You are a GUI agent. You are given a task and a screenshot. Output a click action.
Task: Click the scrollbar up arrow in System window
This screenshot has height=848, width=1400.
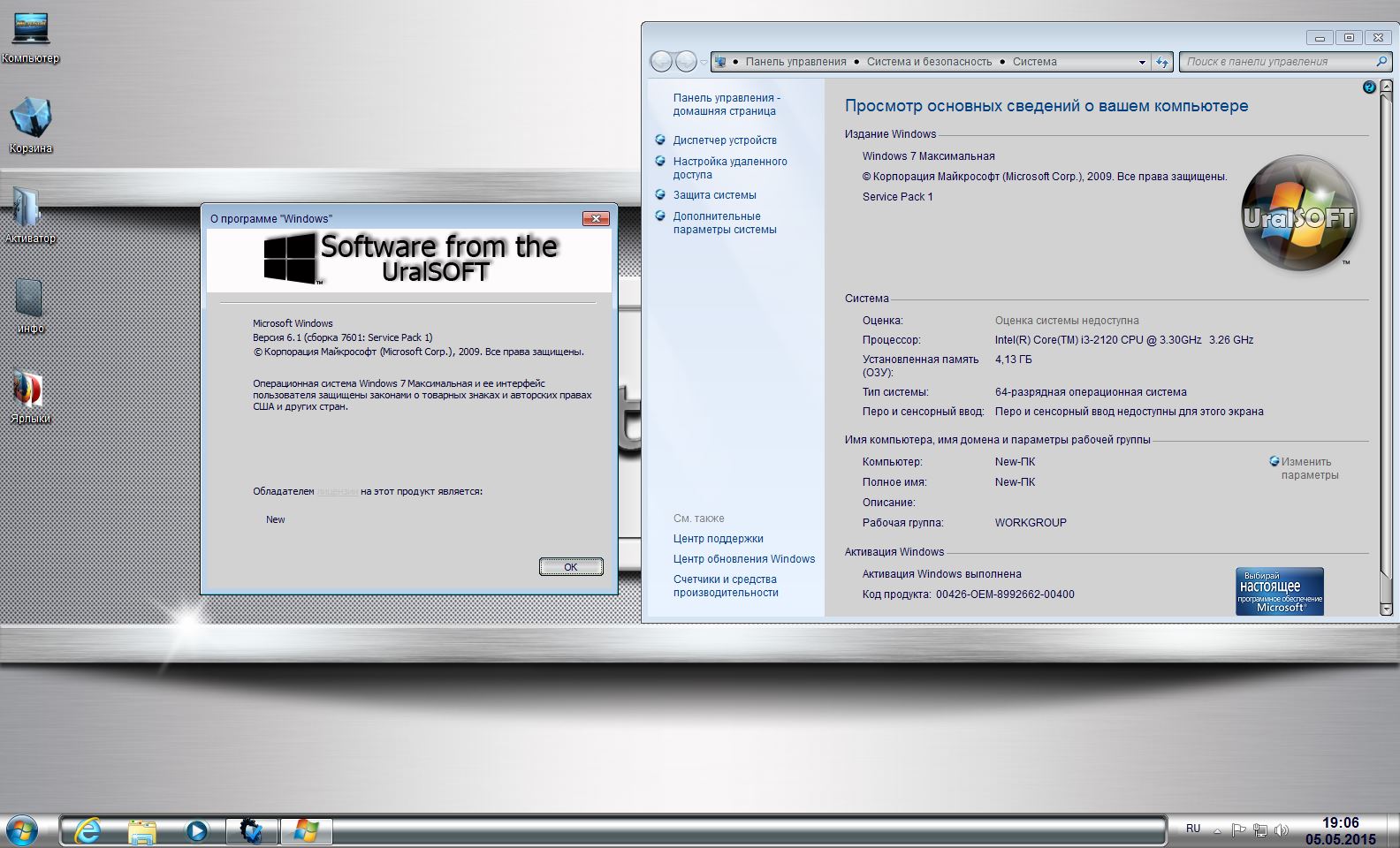click(x=1386, y=86)
